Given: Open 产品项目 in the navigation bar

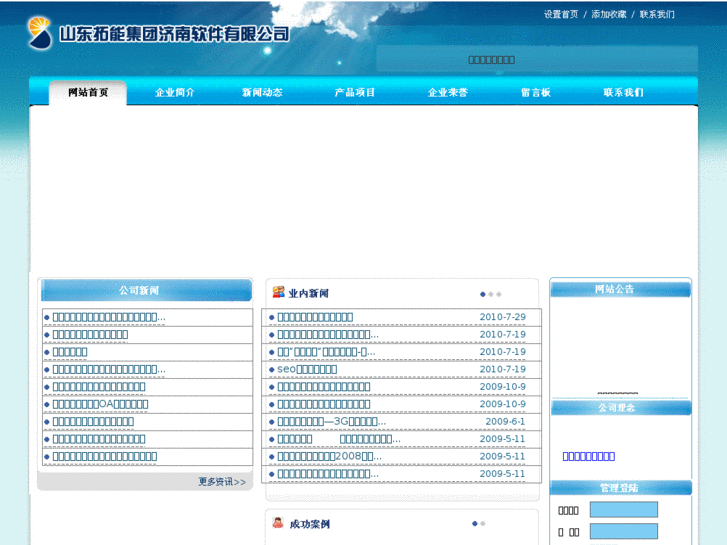Looking at the screenshot, I should [355, 92].
